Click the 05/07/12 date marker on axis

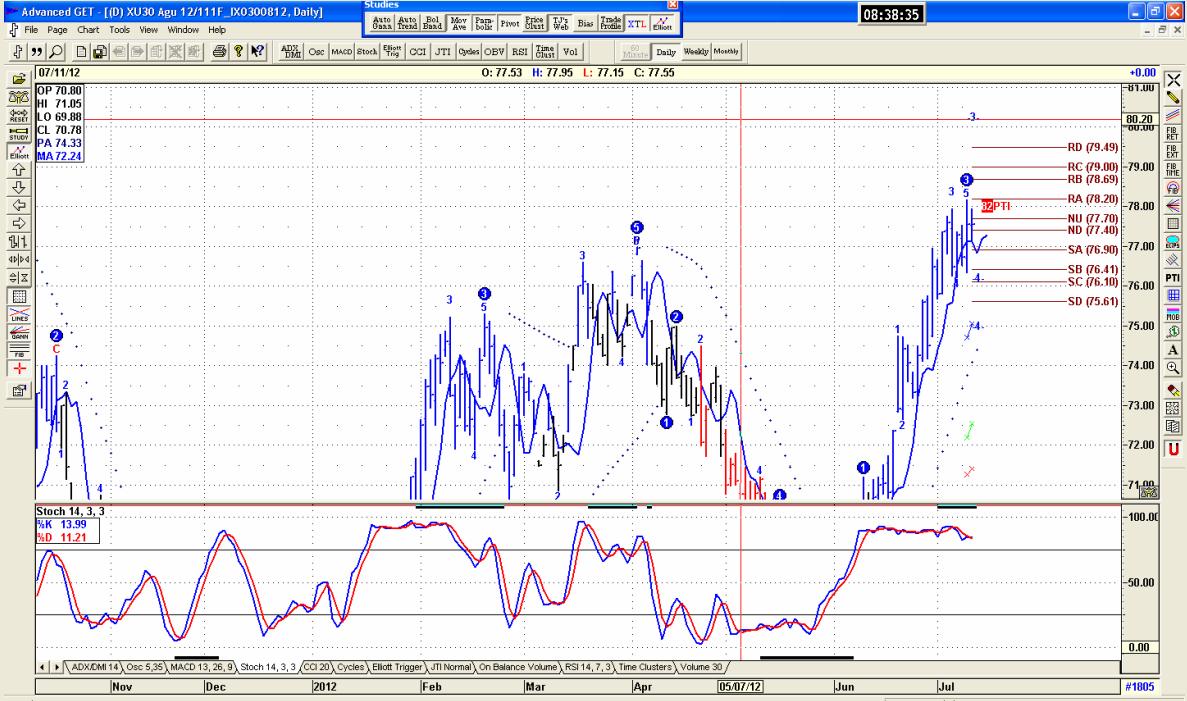pos(740,687)
